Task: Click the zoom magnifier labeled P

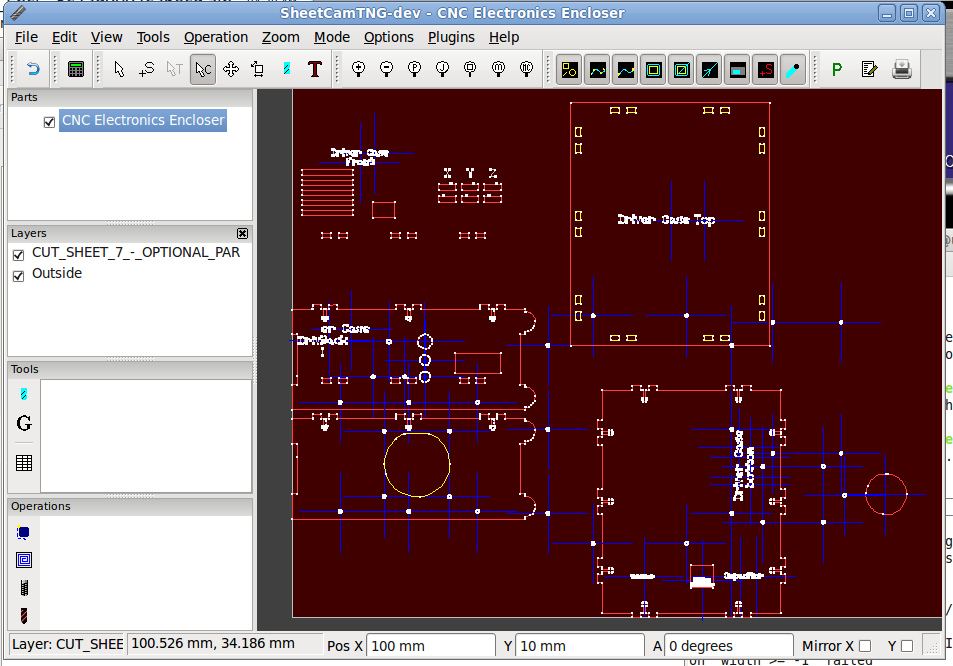Action: point(415,69)
